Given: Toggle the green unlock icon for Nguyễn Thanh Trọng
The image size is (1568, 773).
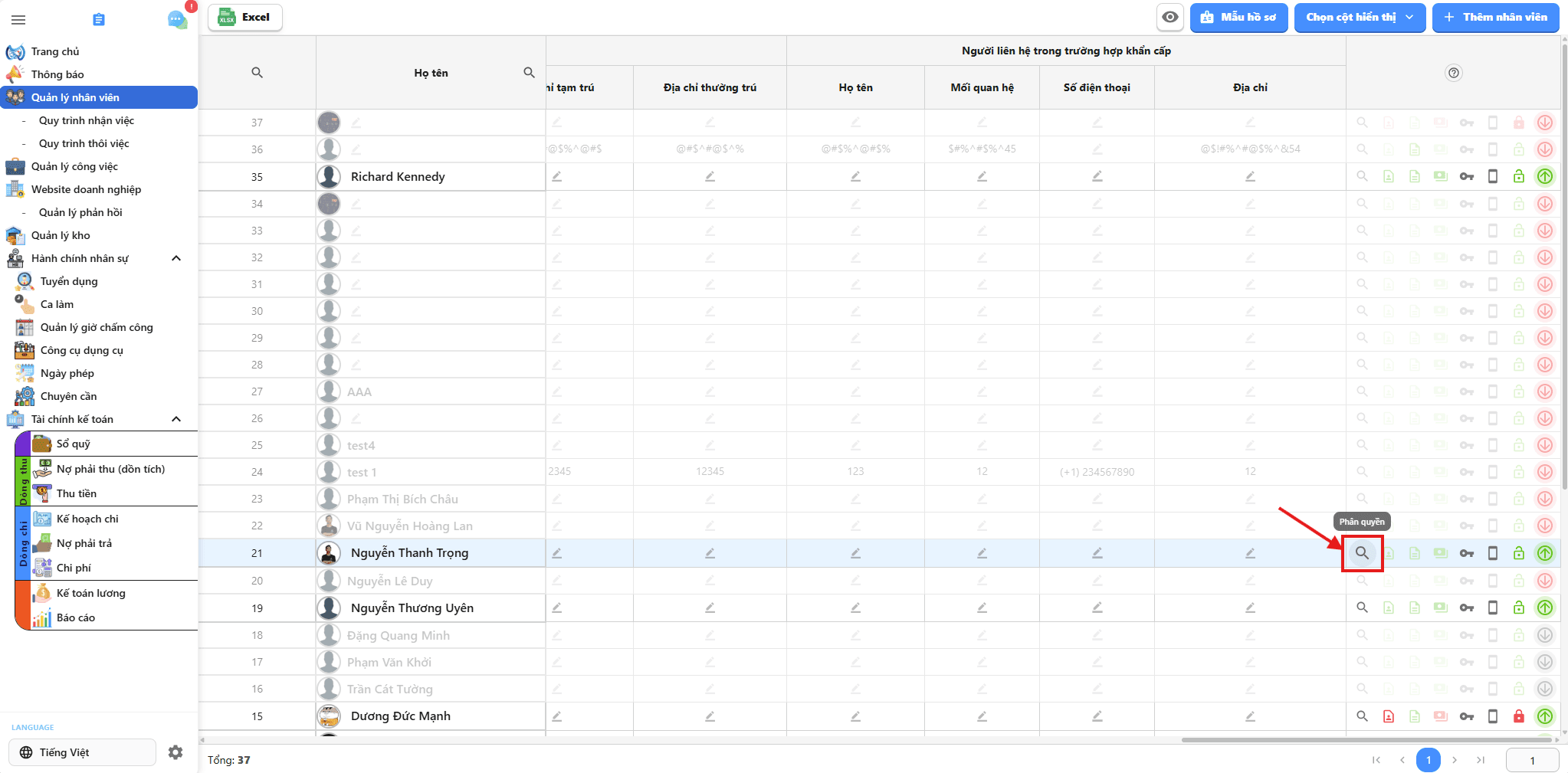Looking at the screenshot, I should pos(1519,553).
